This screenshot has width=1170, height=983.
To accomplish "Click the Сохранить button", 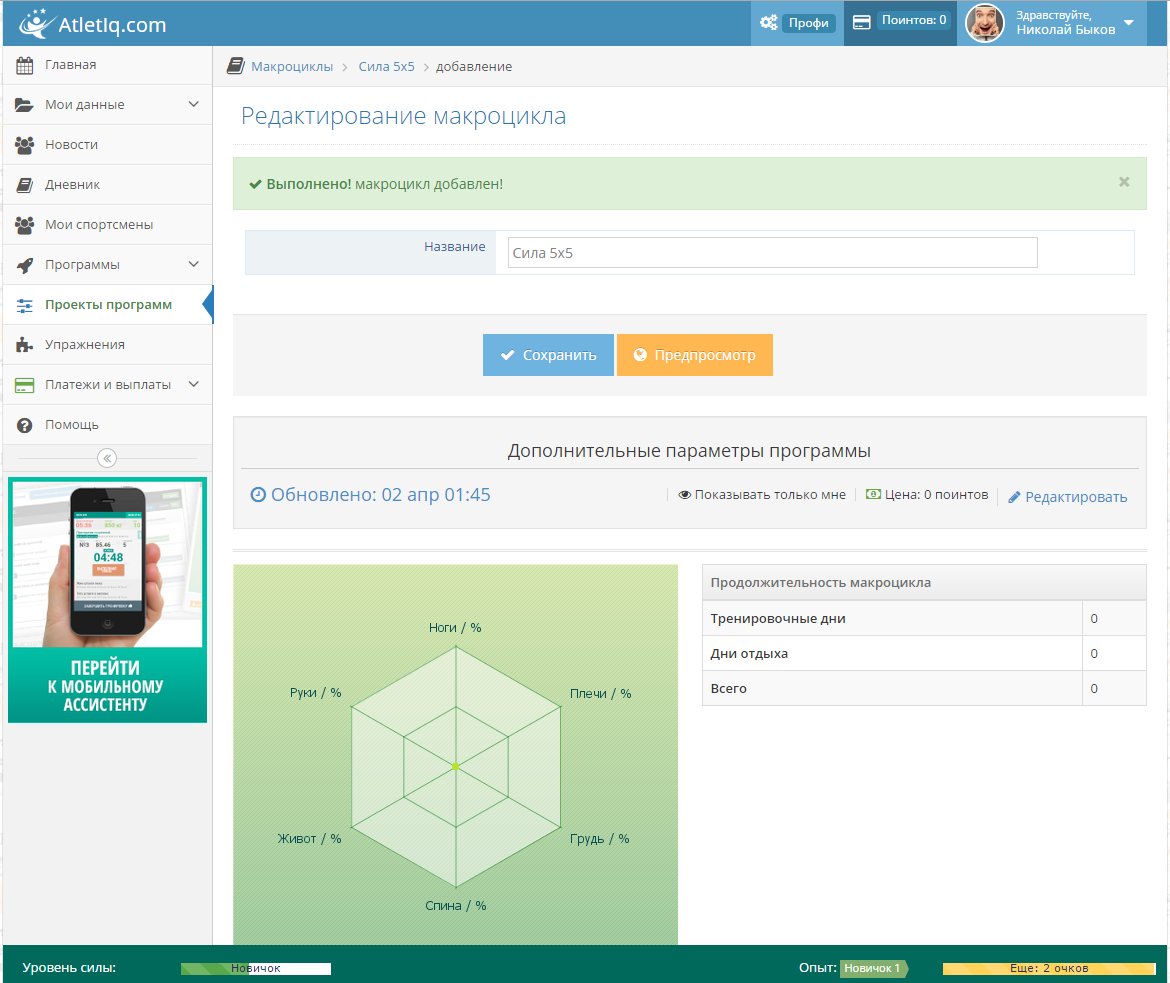I will tap(548, 355).
